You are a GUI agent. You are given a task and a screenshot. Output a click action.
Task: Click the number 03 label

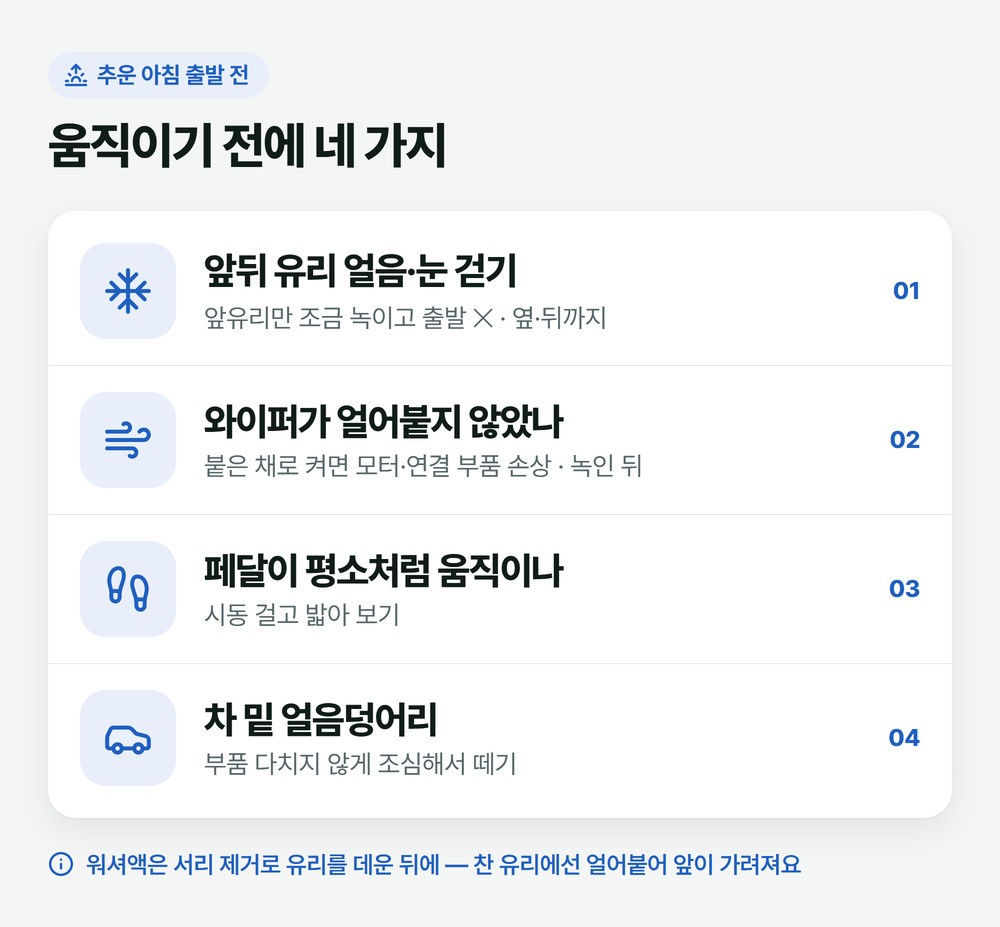[x=904, y=589]
